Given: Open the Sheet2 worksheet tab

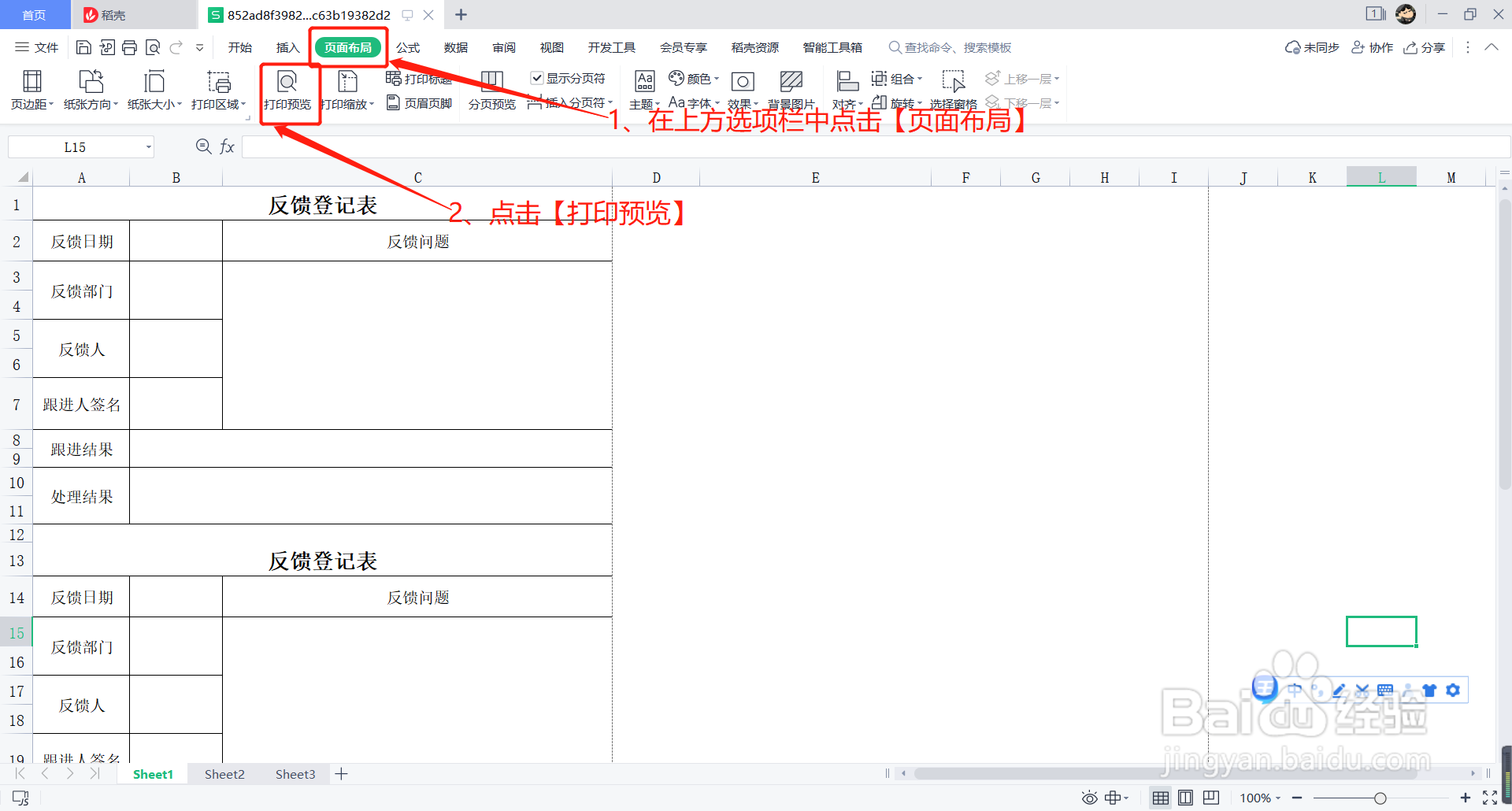Looking at the screenshot, I should pos(224,774).
